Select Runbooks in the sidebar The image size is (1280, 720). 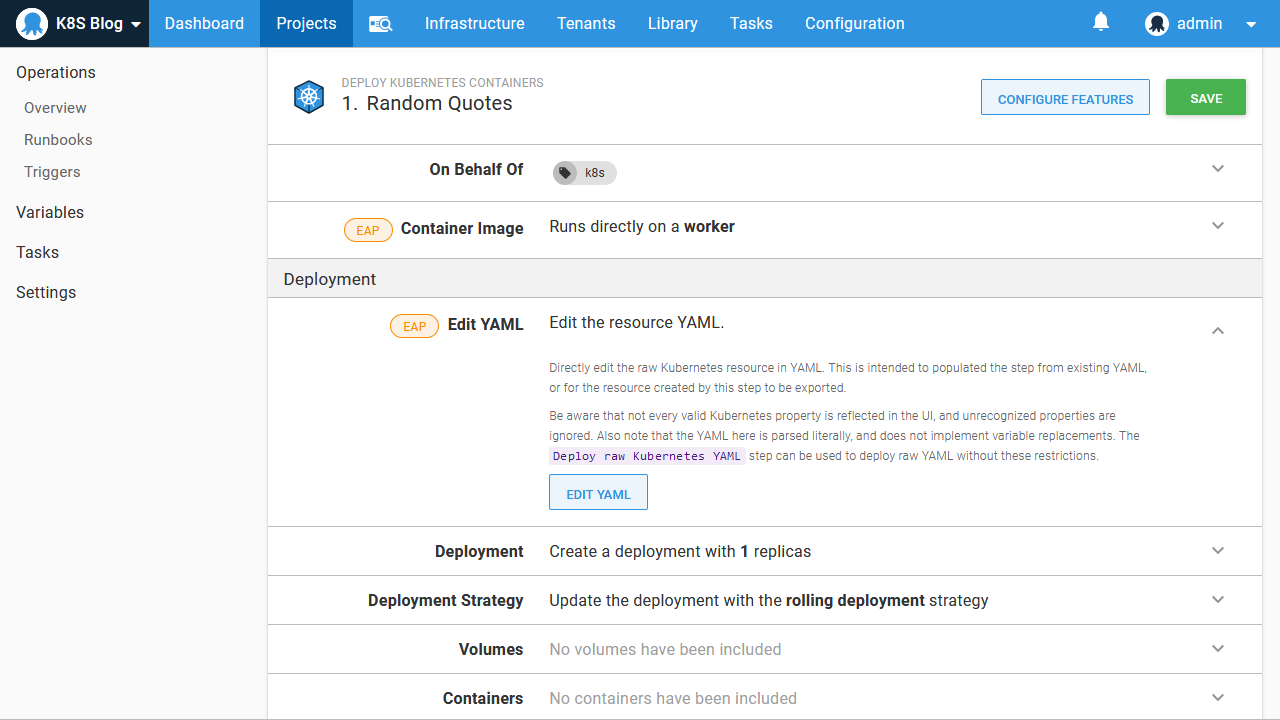58,140
